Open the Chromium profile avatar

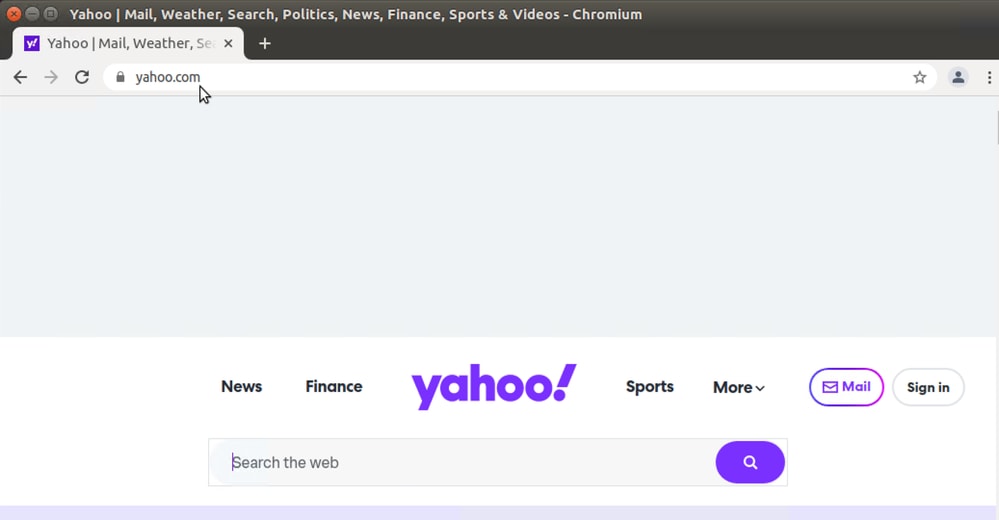tap(958, 77)
